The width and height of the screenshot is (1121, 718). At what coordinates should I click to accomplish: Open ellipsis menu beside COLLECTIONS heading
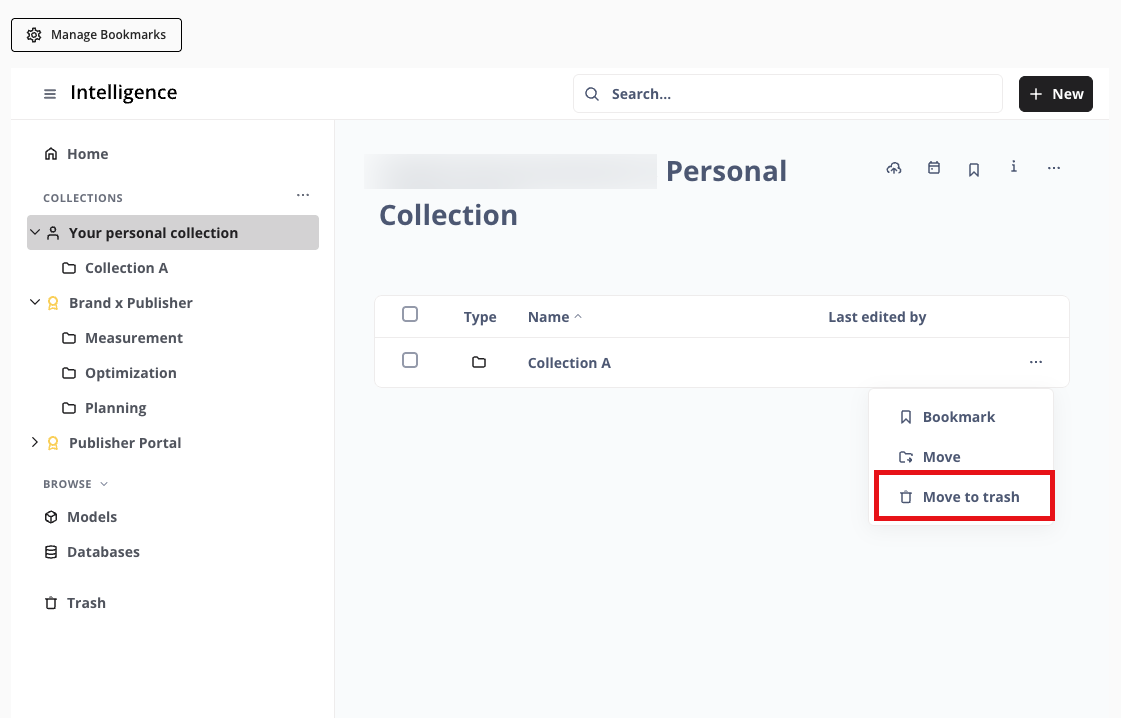click(303, 195)
